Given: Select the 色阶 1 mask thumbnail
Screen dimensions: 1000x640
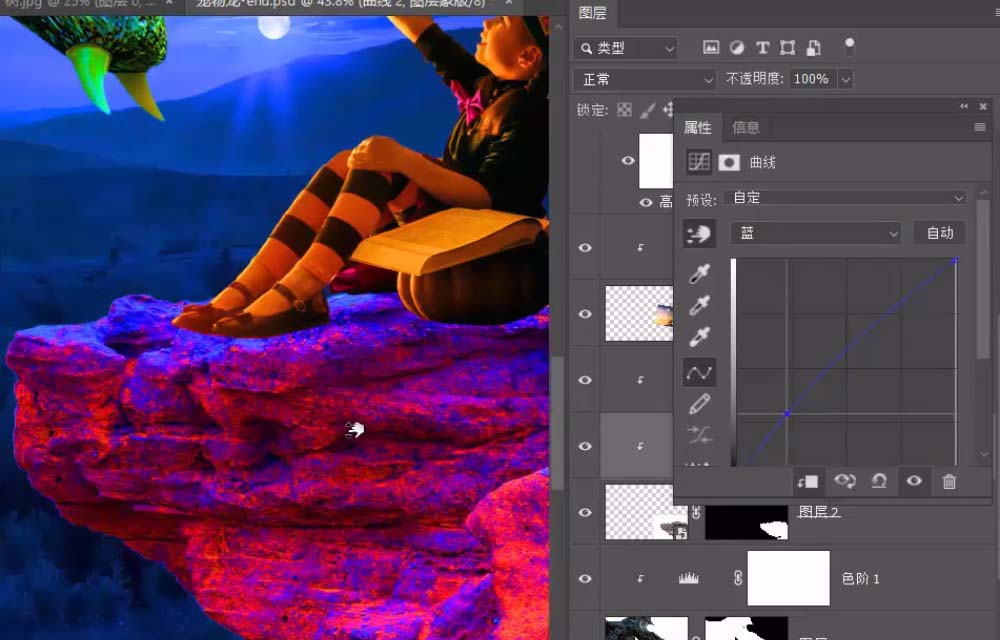Looking at the screenshot, I should point(788,578).
